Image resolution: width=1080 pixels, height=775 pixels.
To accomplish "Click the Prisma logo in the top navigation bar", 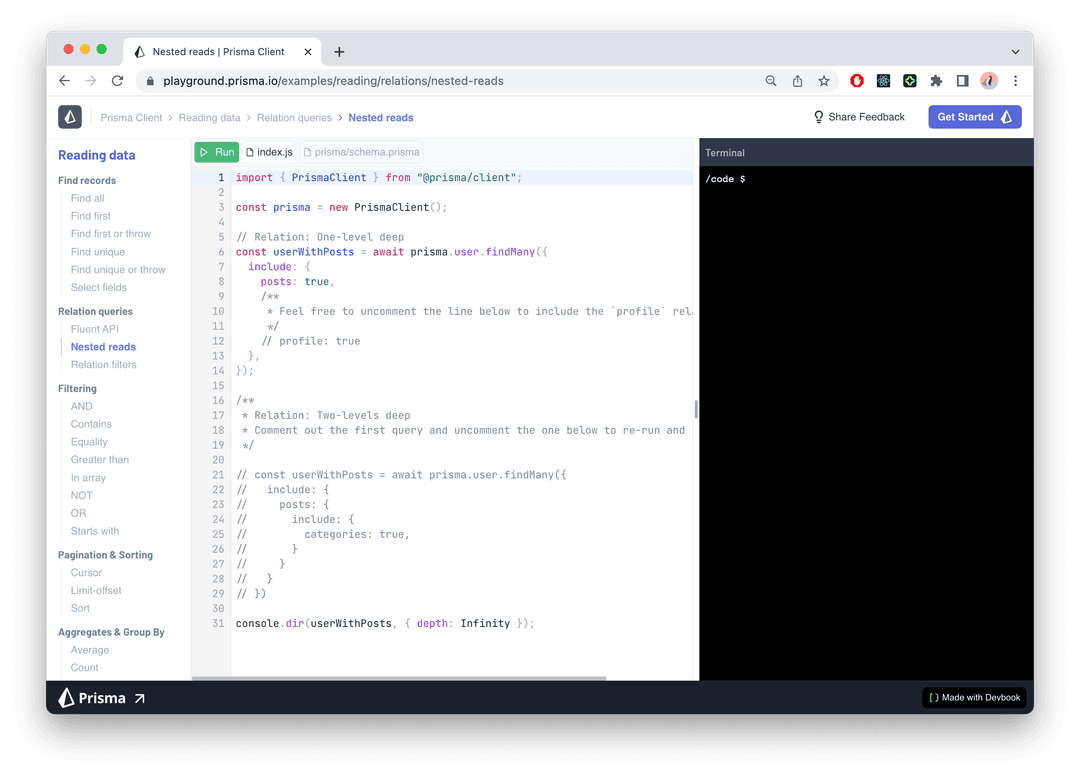I will point(69,117).
